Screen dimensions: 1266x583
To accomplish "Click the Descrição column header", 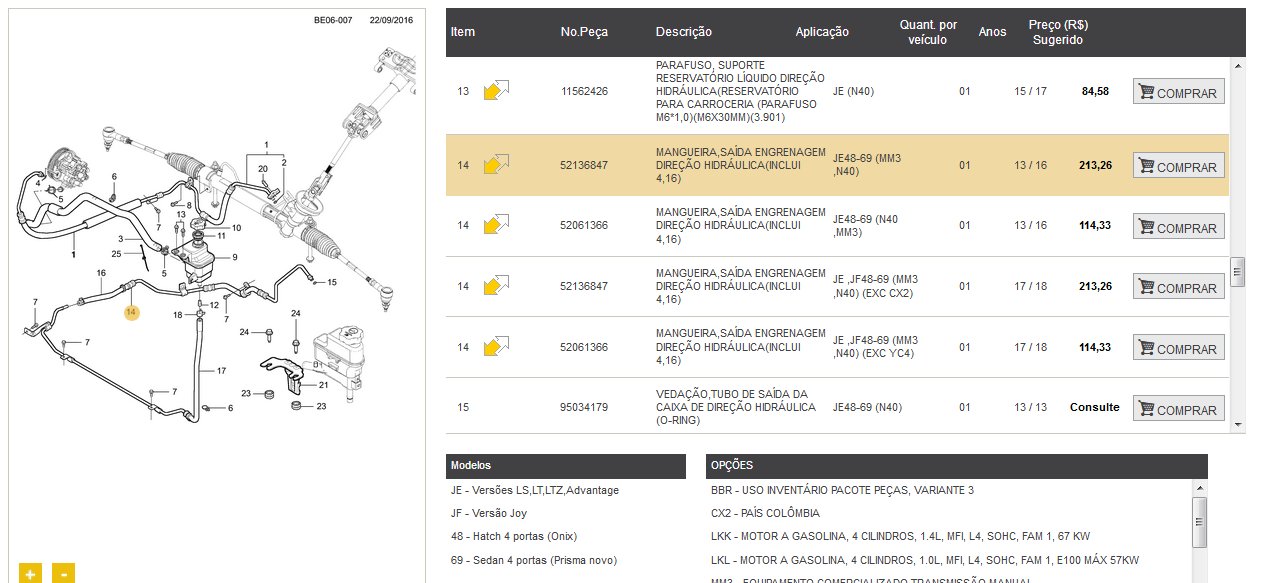I will (684, 32).
